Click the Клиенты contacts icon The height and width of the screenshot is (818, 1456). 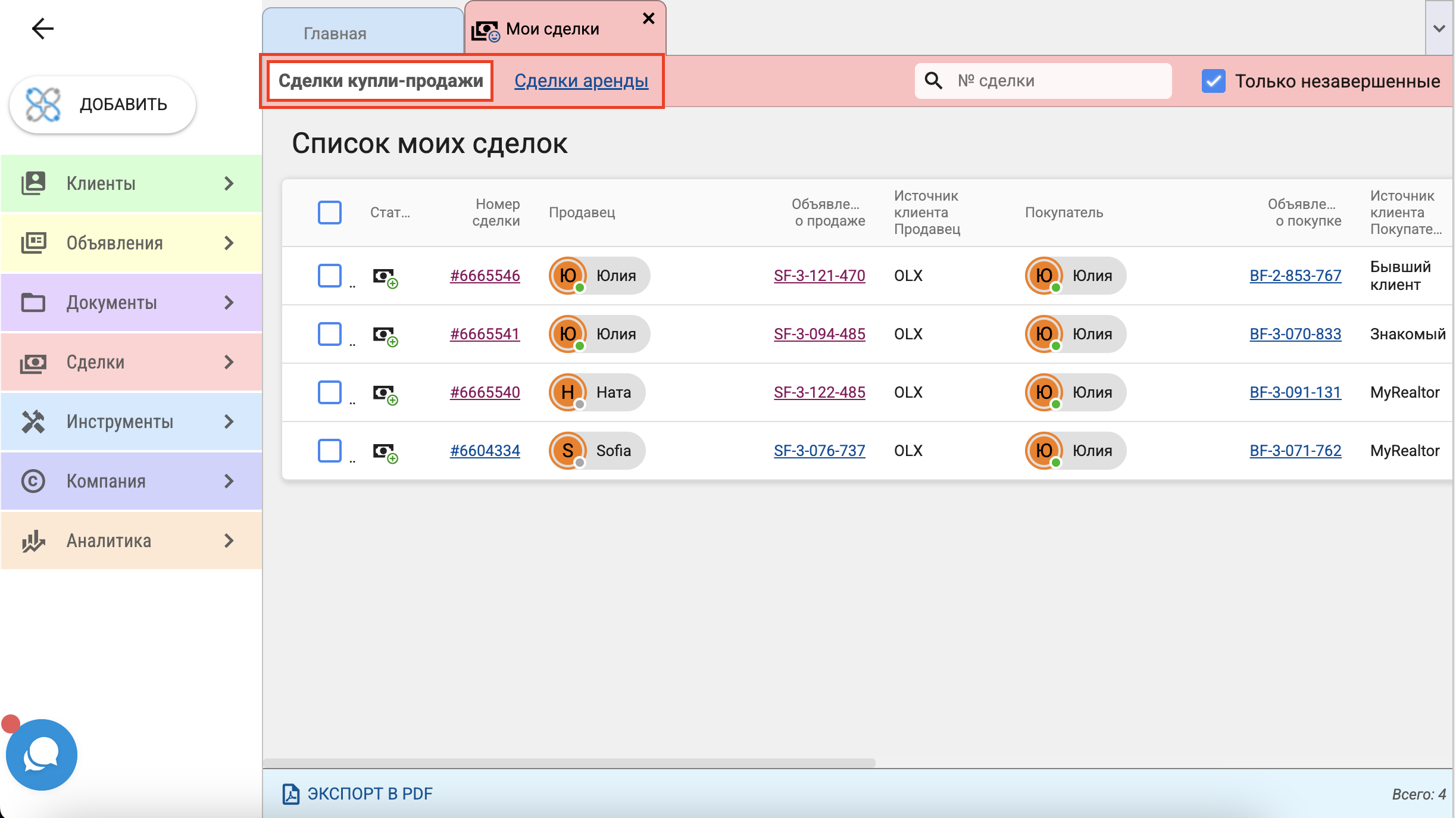tap(33, 183)
